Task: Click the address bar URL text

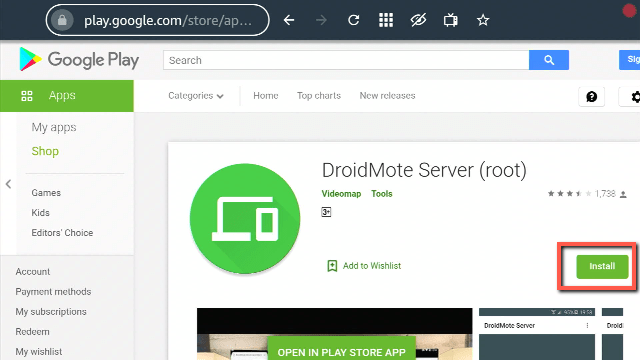Action: coord(168,20)
